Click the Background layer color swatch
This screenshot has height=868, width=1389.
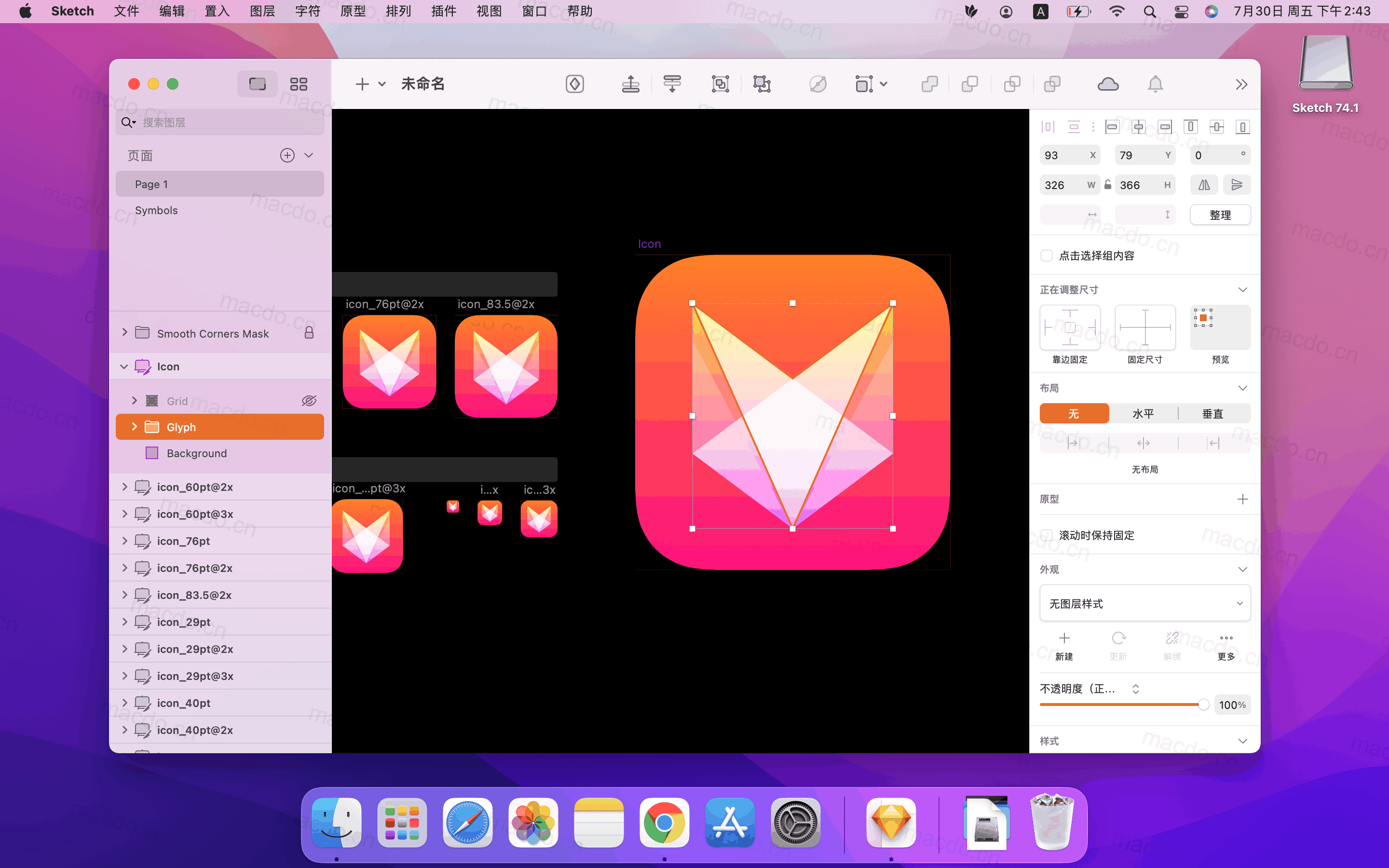(151, 453)
